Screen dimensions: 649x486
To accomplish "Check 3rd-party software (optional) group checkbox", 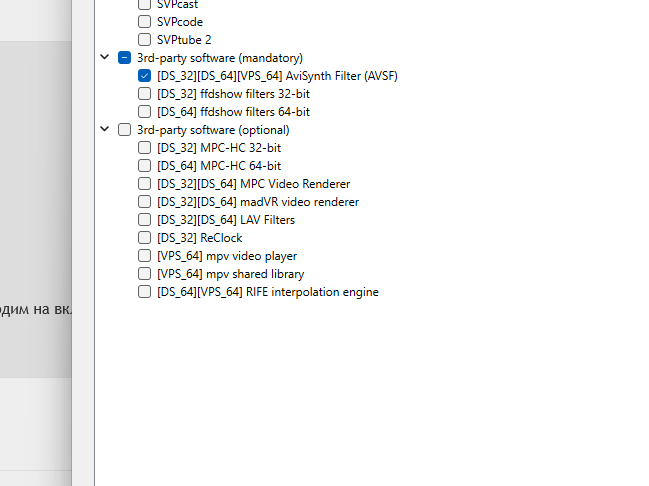I will (125, 130).
